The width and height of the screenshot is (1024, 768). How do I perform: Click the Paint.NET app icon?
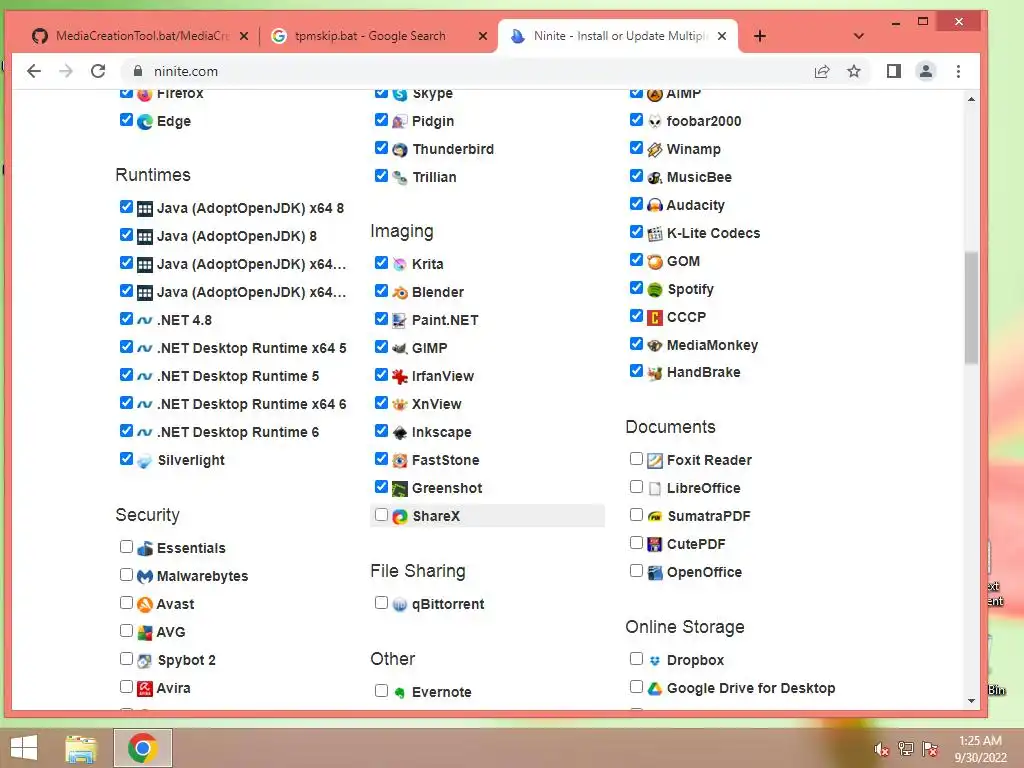pyautogui.click(x=400, y=321)
